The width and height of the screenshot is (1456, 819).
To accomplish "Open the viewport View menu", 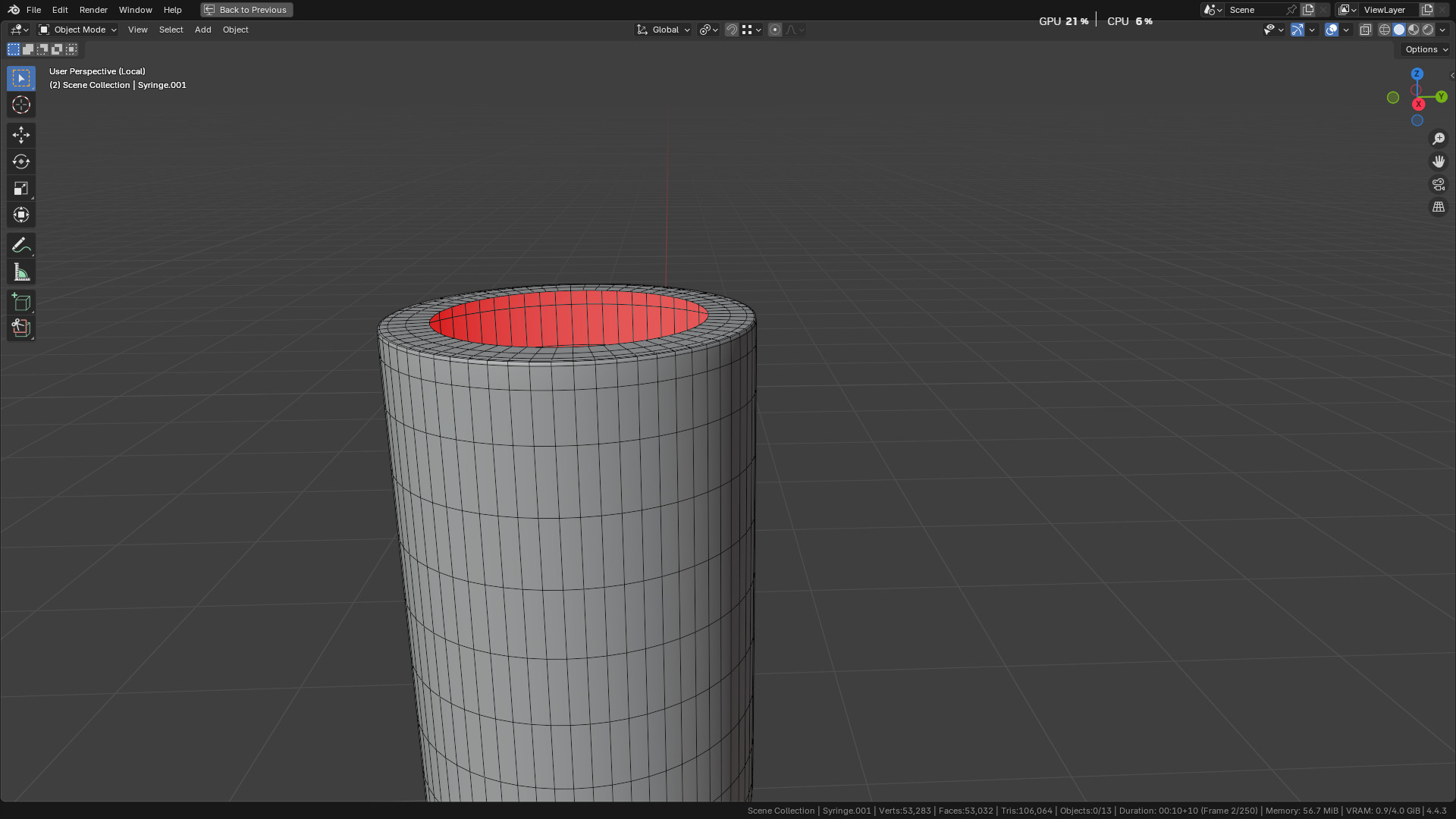I will point(137,30).
